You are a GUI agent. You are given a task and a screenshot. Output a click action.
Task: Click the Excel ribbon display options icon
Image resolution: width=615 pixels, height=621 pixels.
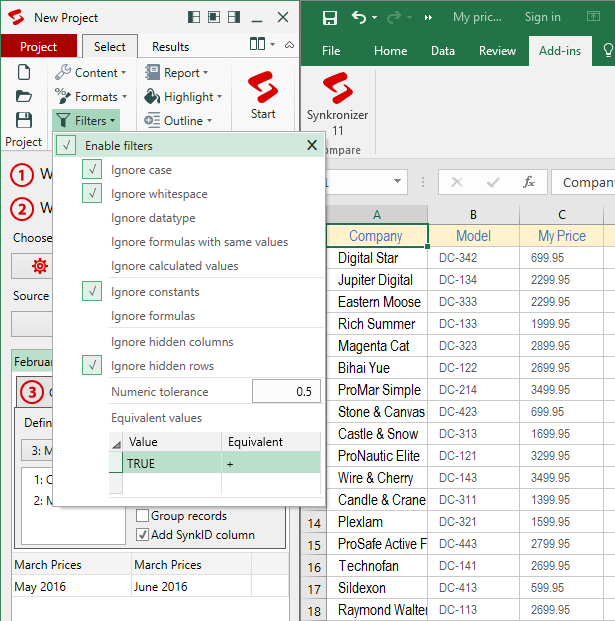[593, 17]
